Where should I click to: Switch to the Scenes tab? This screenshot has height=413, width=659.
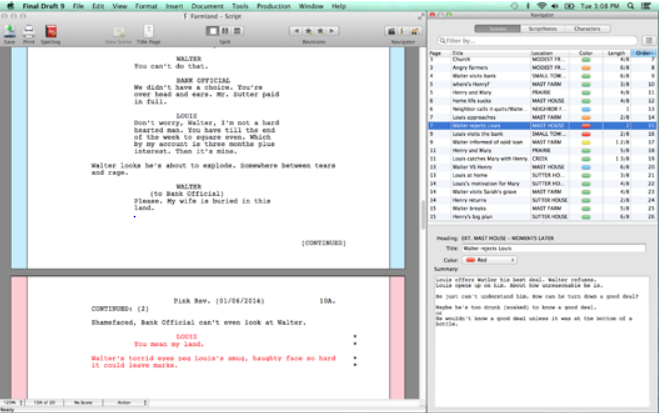(498, 29)
